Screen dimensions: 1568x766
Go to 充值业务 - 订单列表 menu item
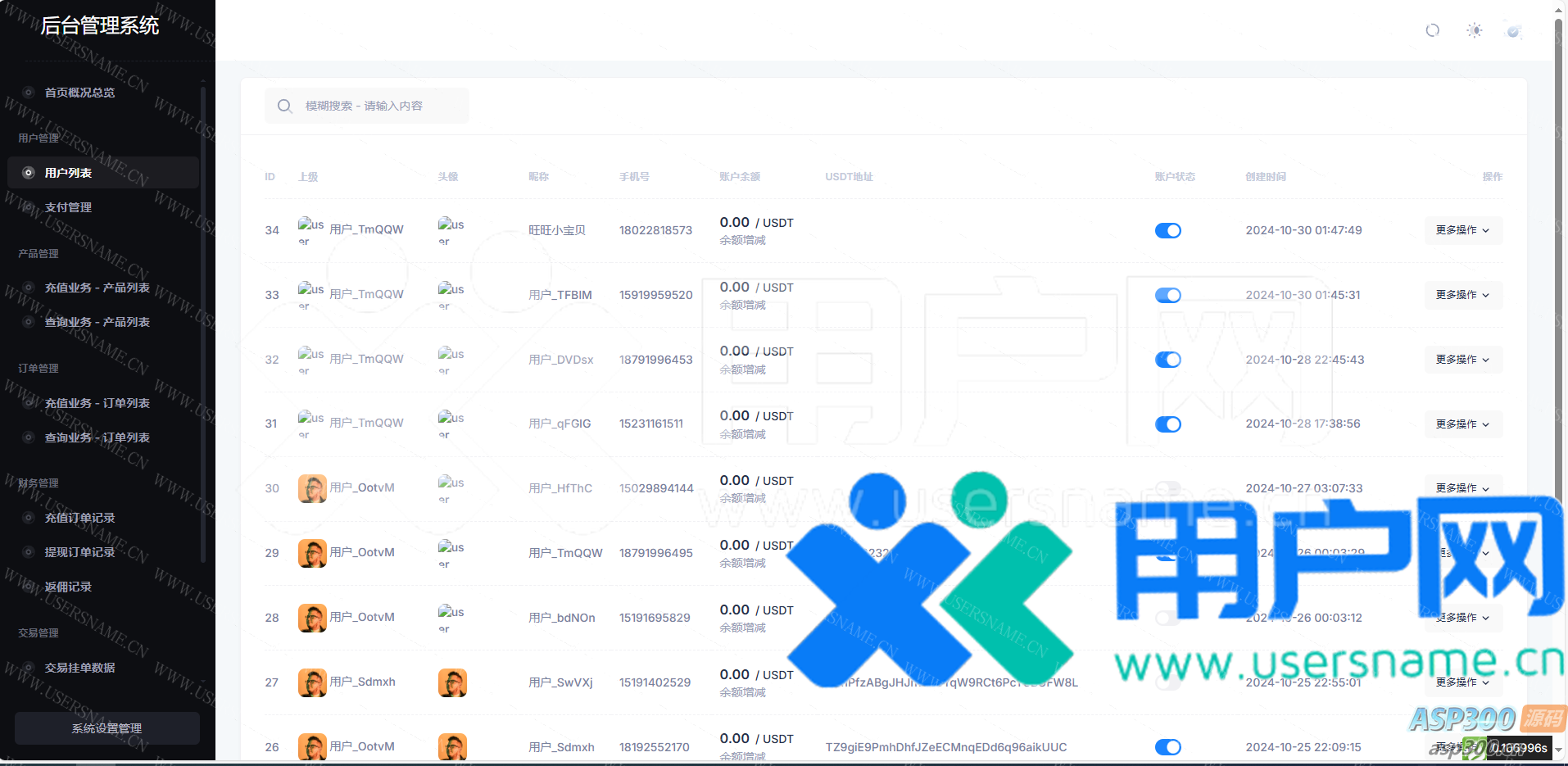point(97,403)
